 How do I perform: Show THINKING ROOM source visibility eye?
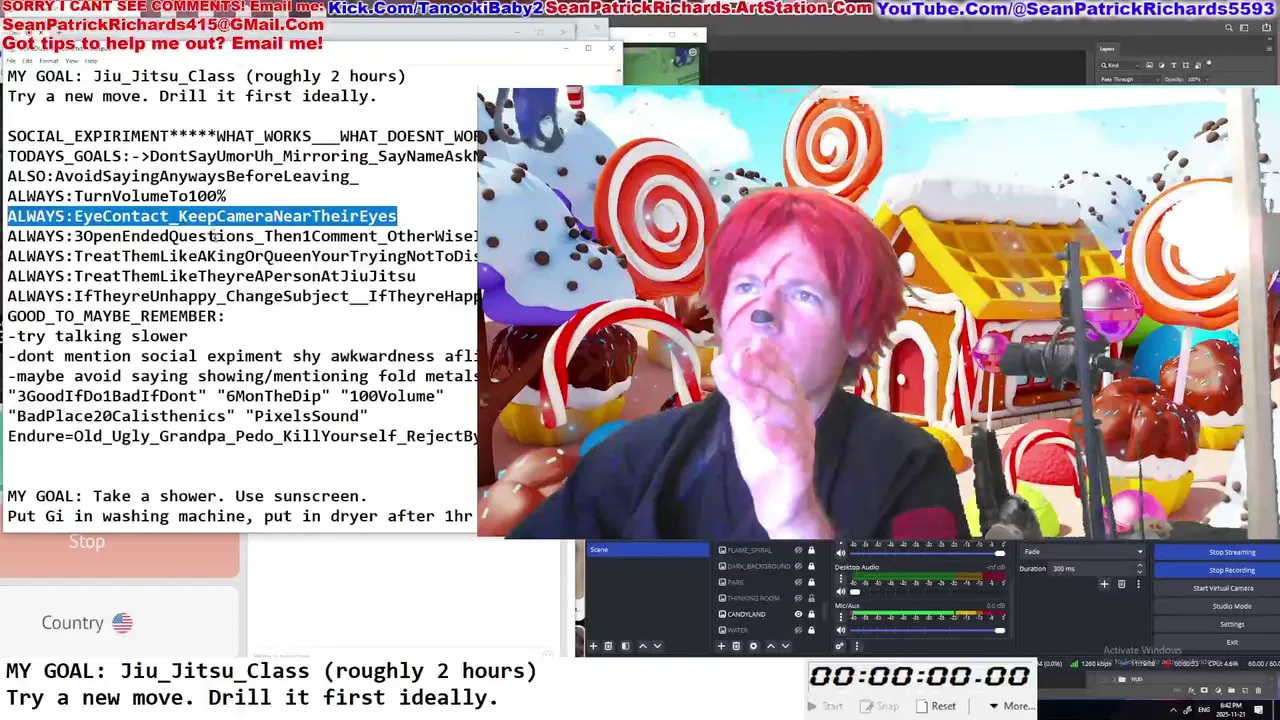[798, 598]
